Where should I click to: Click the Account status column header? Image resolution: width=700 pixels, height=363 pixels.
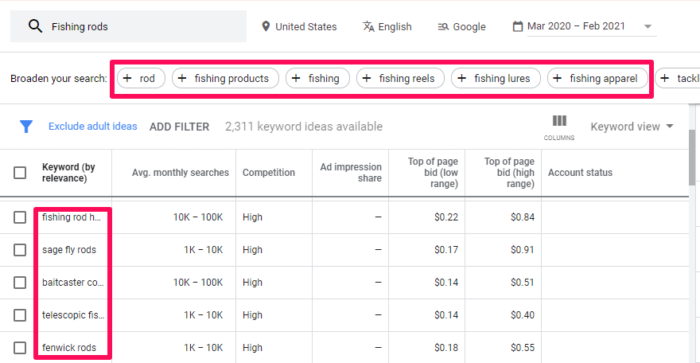(x=580, y=172)
